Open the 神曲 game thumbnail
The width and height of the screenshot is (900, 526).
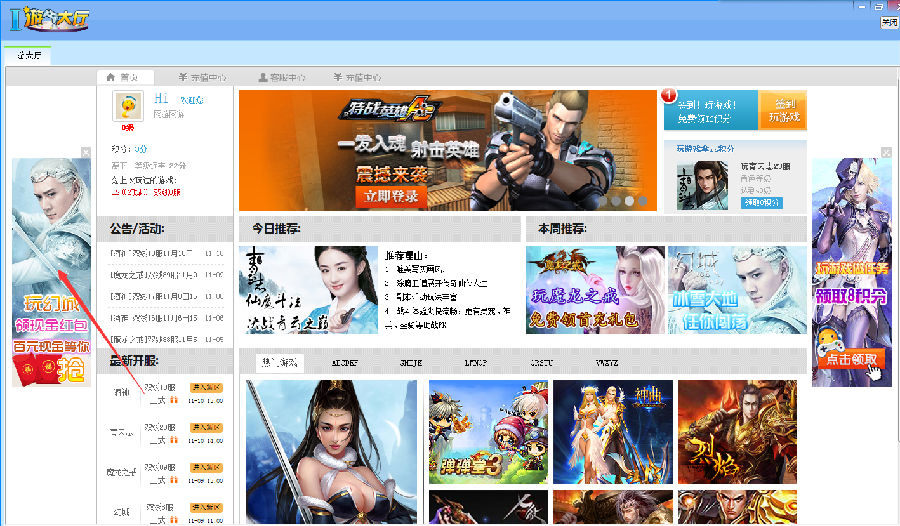pyautogui.click(x=613, y=432)
